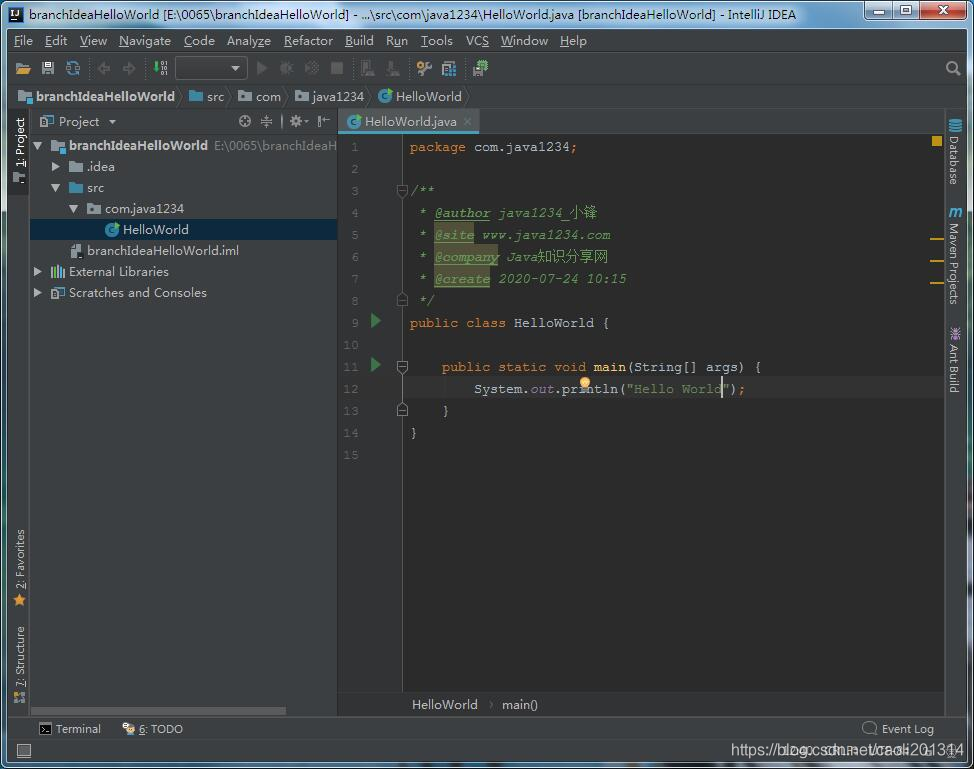Click the SDK/AVD chip toolbar icon
Image resolution: width=974 pixels, height=769 pixels.
[480, 68]
